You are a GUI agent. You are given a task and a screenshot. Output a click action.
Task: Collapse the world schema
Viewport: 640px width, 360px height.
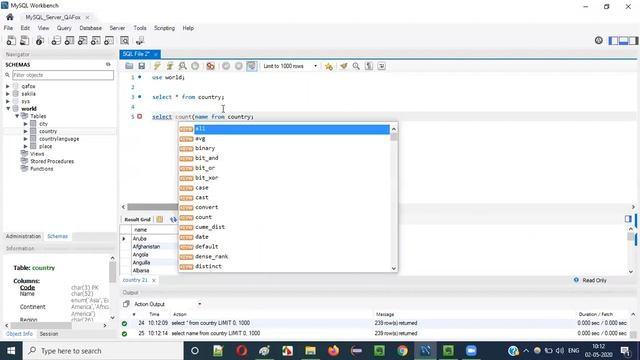pyautogui.click(x=8, y=109)
